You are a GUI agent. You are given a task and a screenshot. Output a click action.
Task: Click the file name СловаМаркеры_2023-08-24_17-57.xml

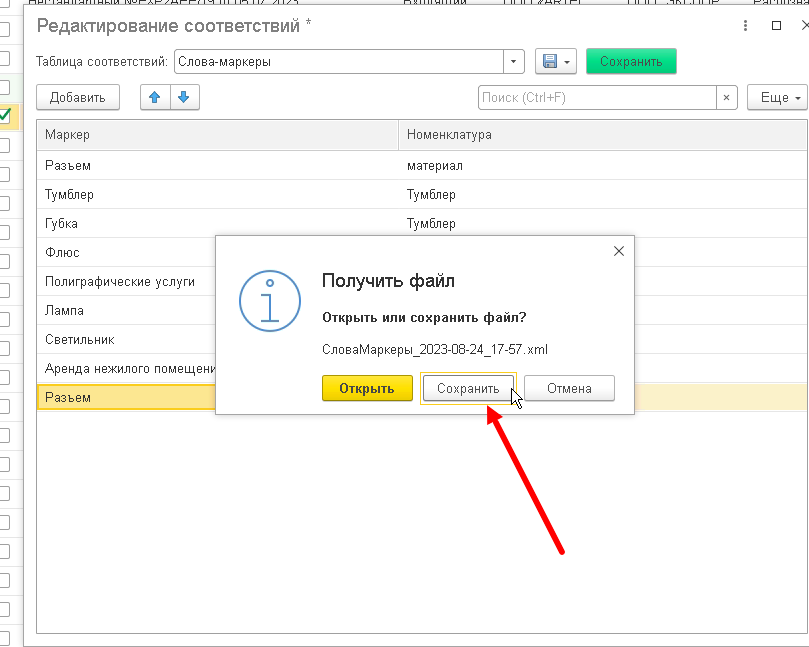[x=435, y=350]
